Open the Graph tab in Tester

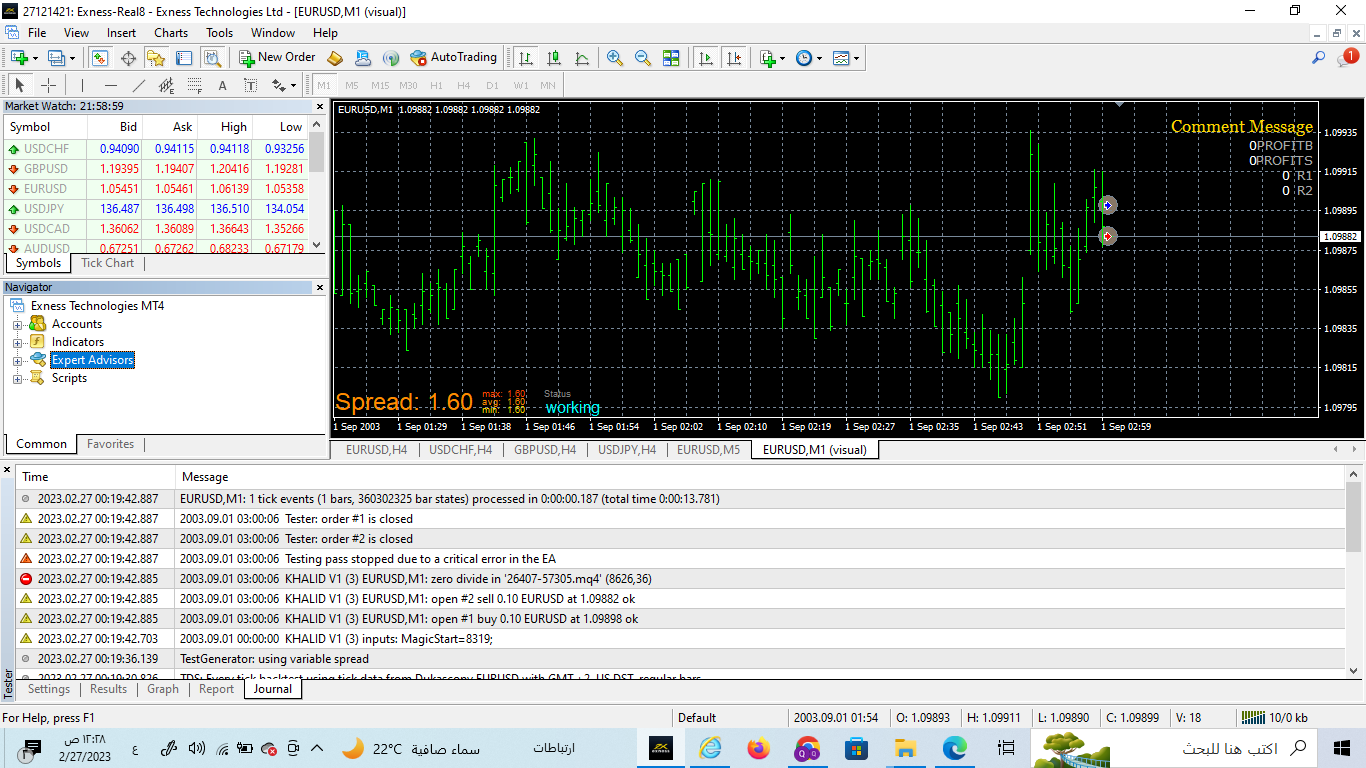(163, 689)
